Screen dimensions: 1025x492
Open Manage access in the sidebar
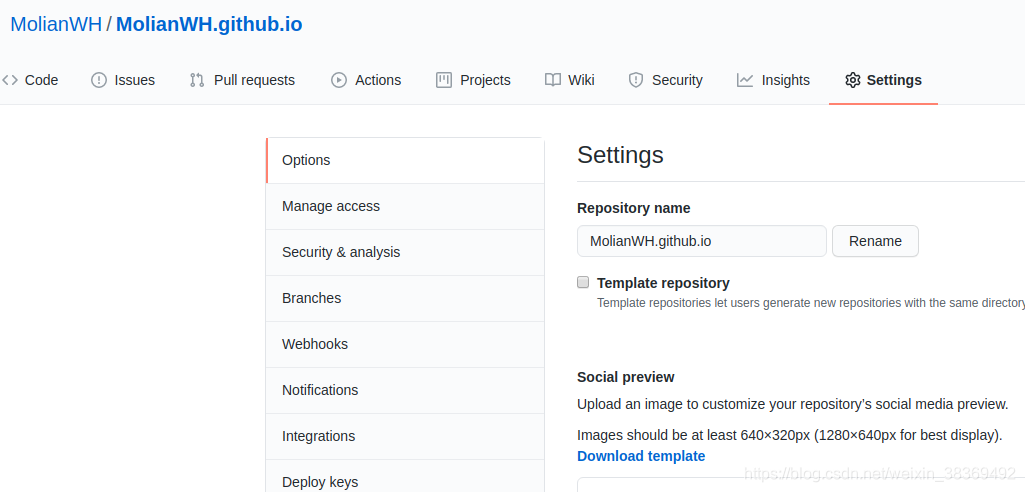405,206
